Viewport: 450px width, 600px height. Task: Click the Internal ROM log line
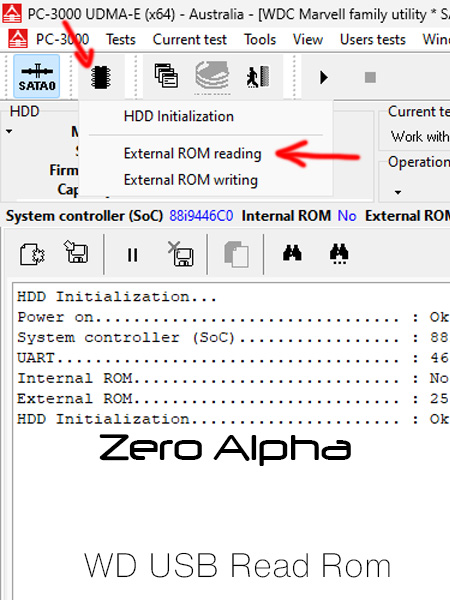point(233,378)
